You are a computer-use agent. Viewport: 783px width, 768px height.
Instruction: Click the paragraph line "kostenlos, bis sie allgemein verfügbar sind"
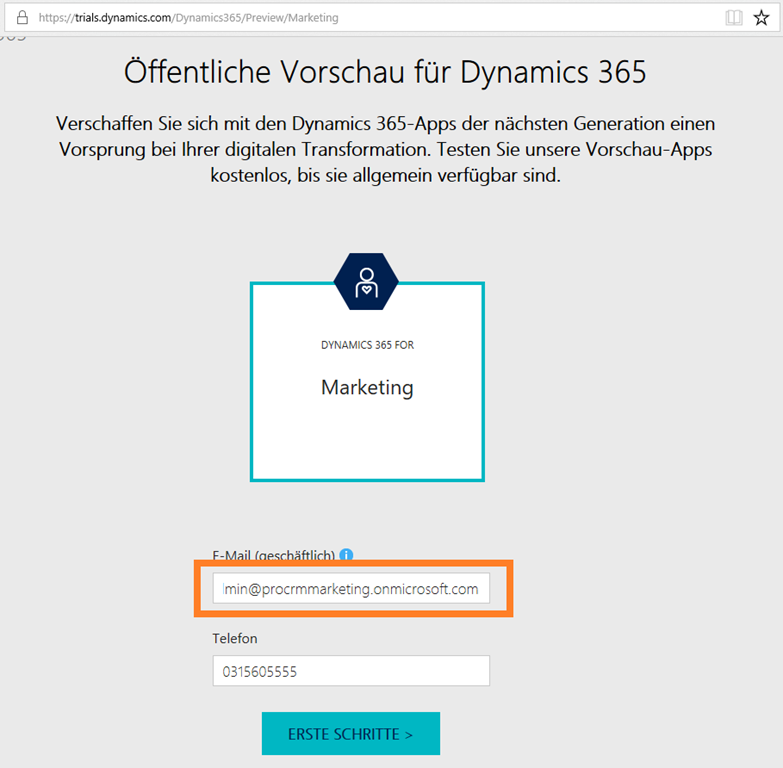385,177
